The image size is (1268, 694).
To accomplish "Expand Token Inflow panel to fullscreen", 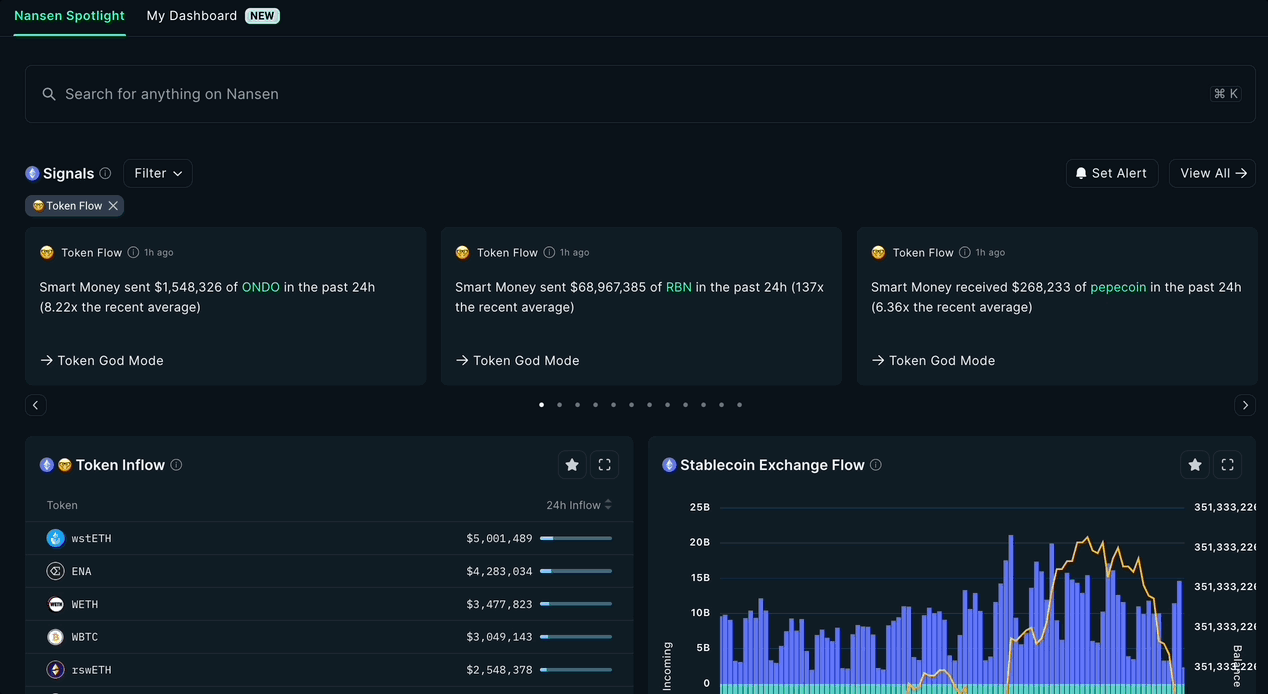I will click(x=604, y=464).
